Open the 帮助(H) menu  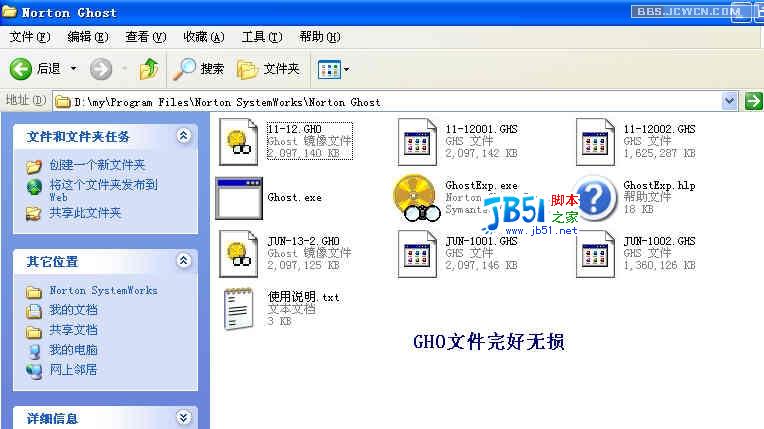320,37
